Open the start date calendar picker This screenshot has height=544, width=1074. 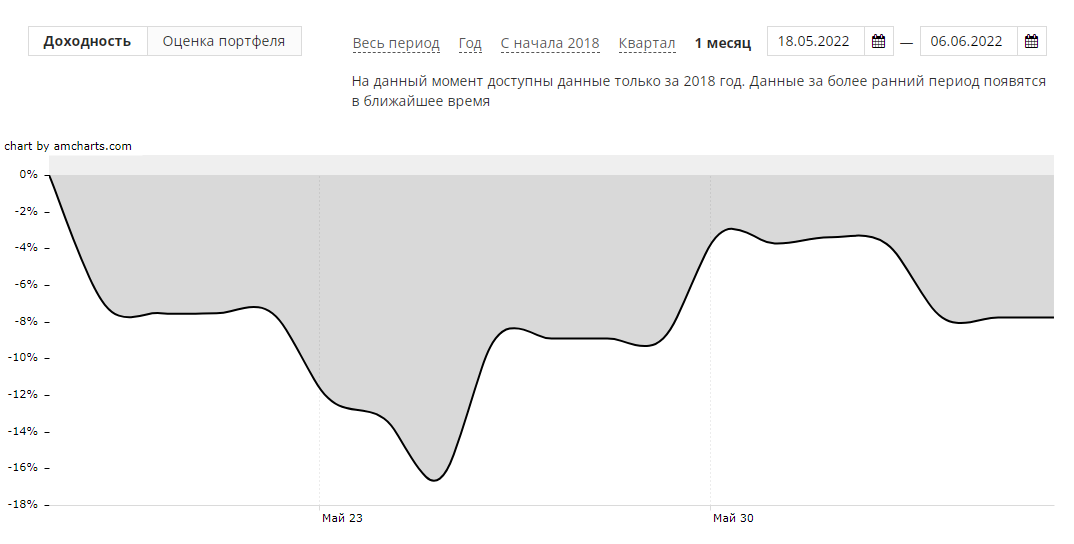pos(879,42)
